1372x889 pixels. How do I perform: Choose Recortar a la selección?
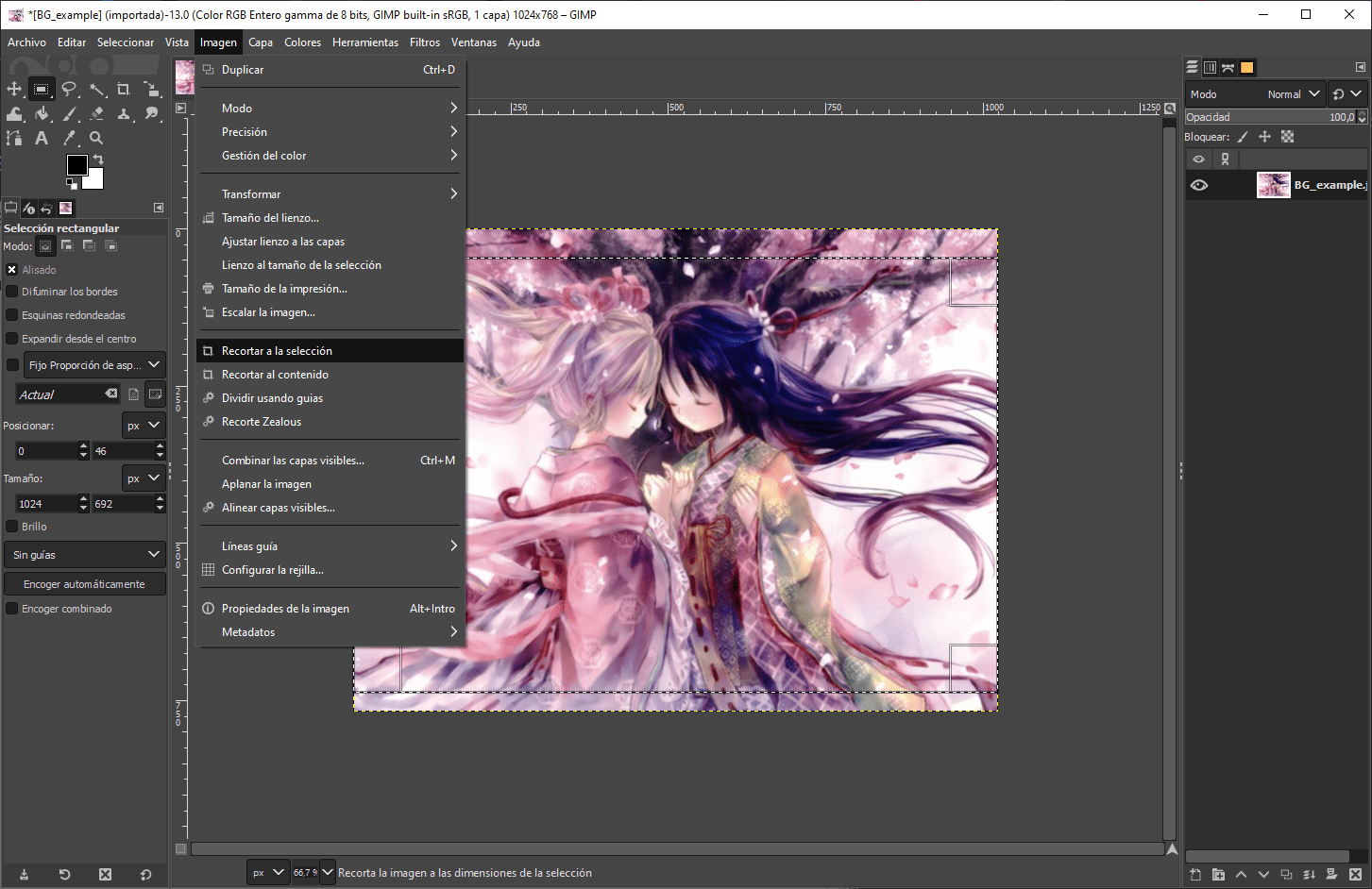click(x=330, y=351)
